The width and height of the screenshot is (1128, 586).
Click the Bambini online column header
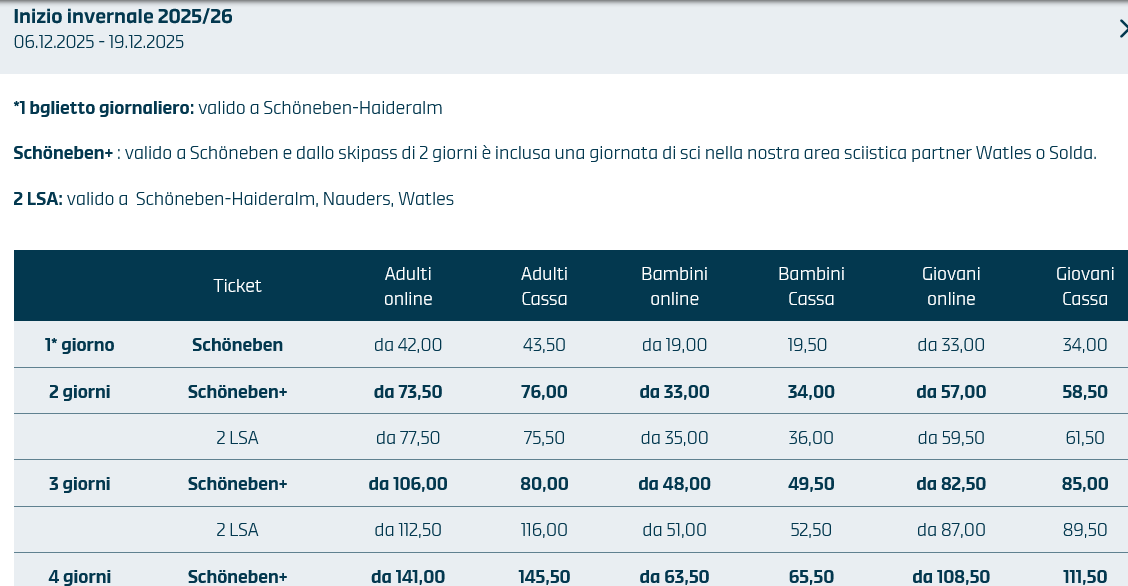coord(674,286)
